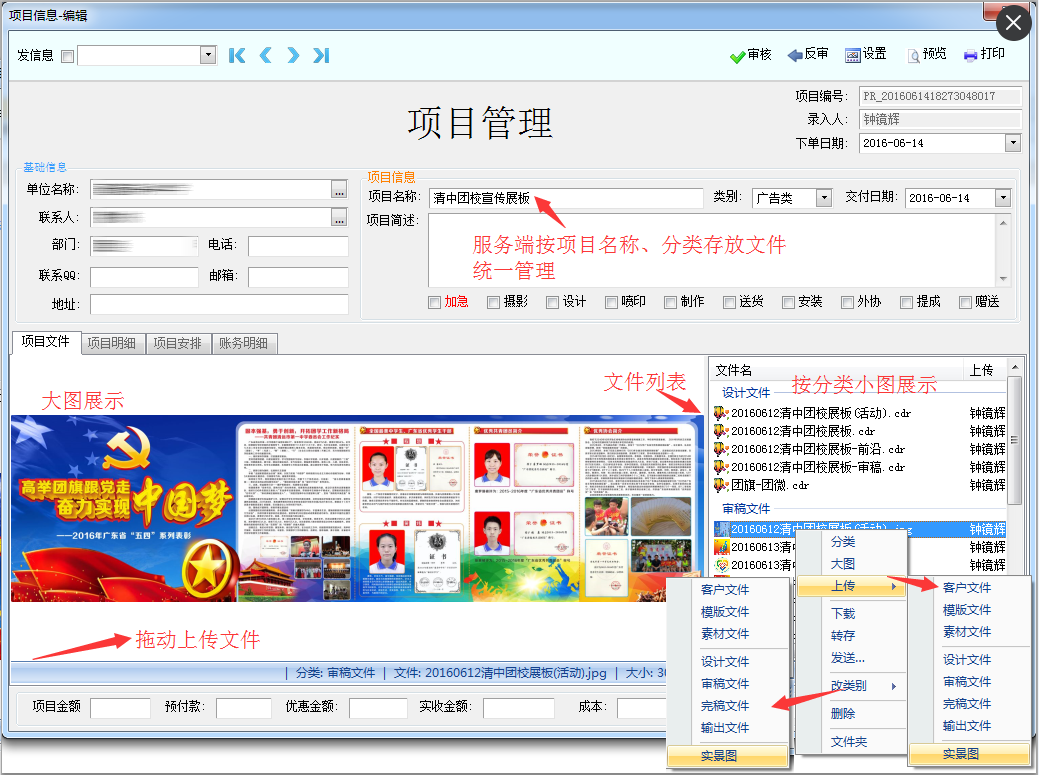Select 下载 from the context menu
The width and height of the screenshot is (1039, 775).
point(851,614)
